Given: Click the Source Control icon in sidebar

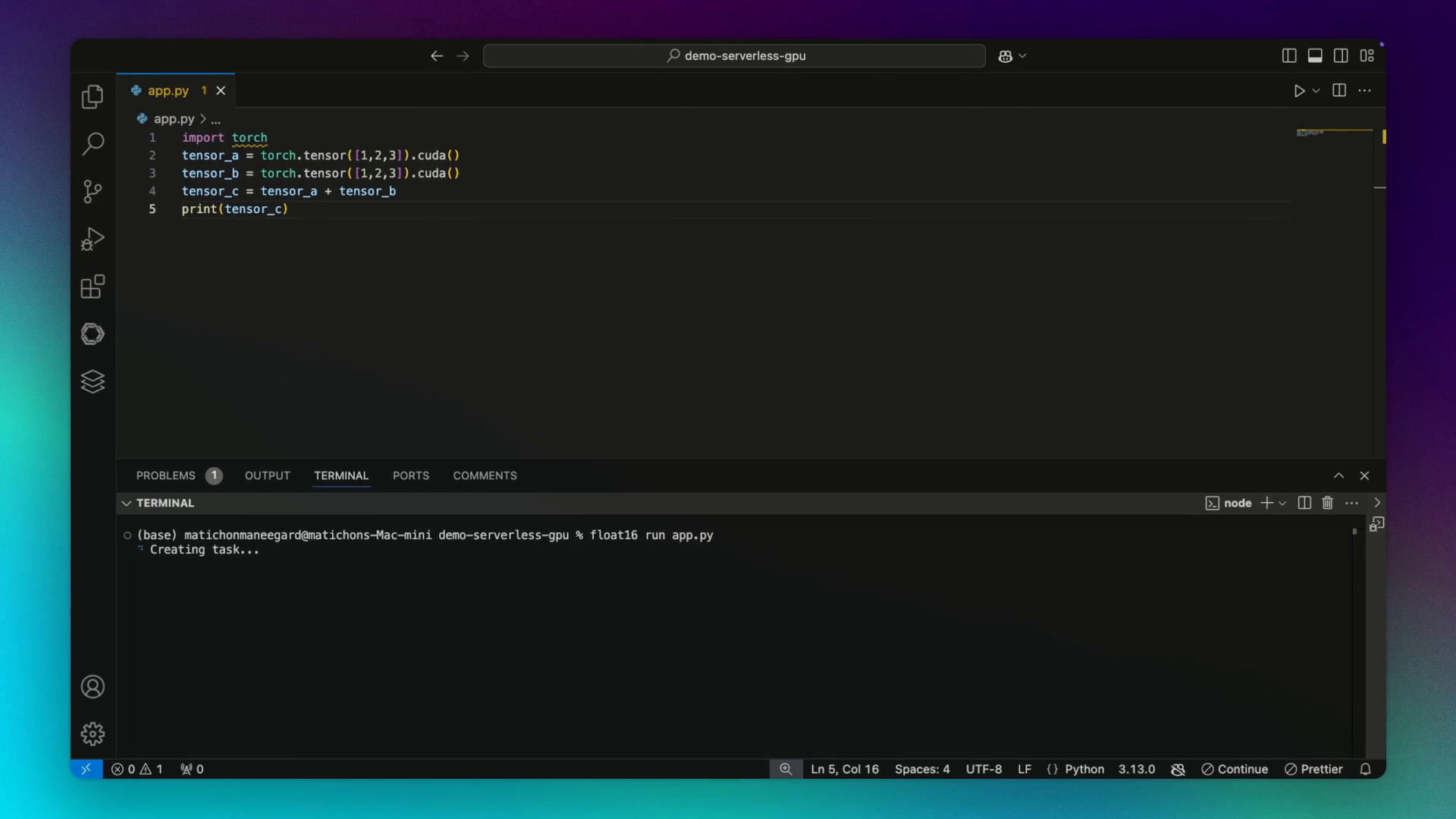Looking at the screenshot, I should click(93, 192).
